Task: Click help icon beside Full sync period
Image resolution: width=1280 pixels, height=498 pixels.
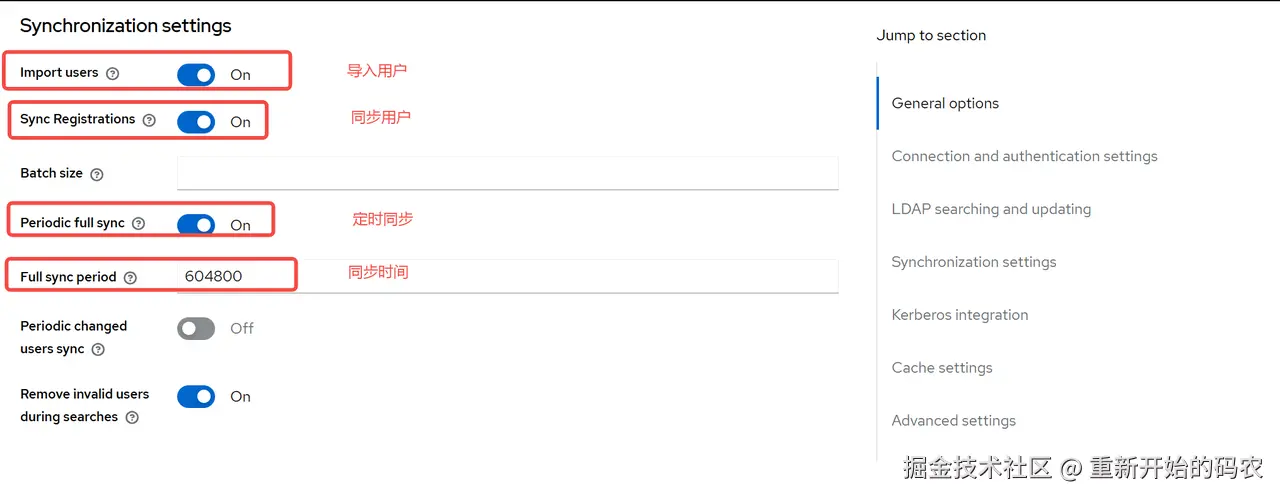Action: click(130, 278)
